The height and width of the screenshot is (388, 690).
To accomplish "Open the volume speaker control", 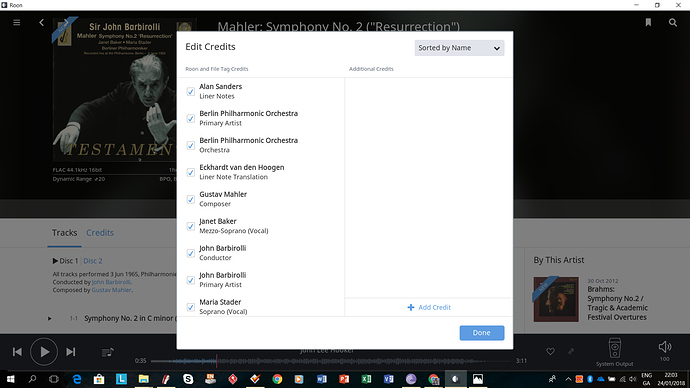I will coord(665,347).
